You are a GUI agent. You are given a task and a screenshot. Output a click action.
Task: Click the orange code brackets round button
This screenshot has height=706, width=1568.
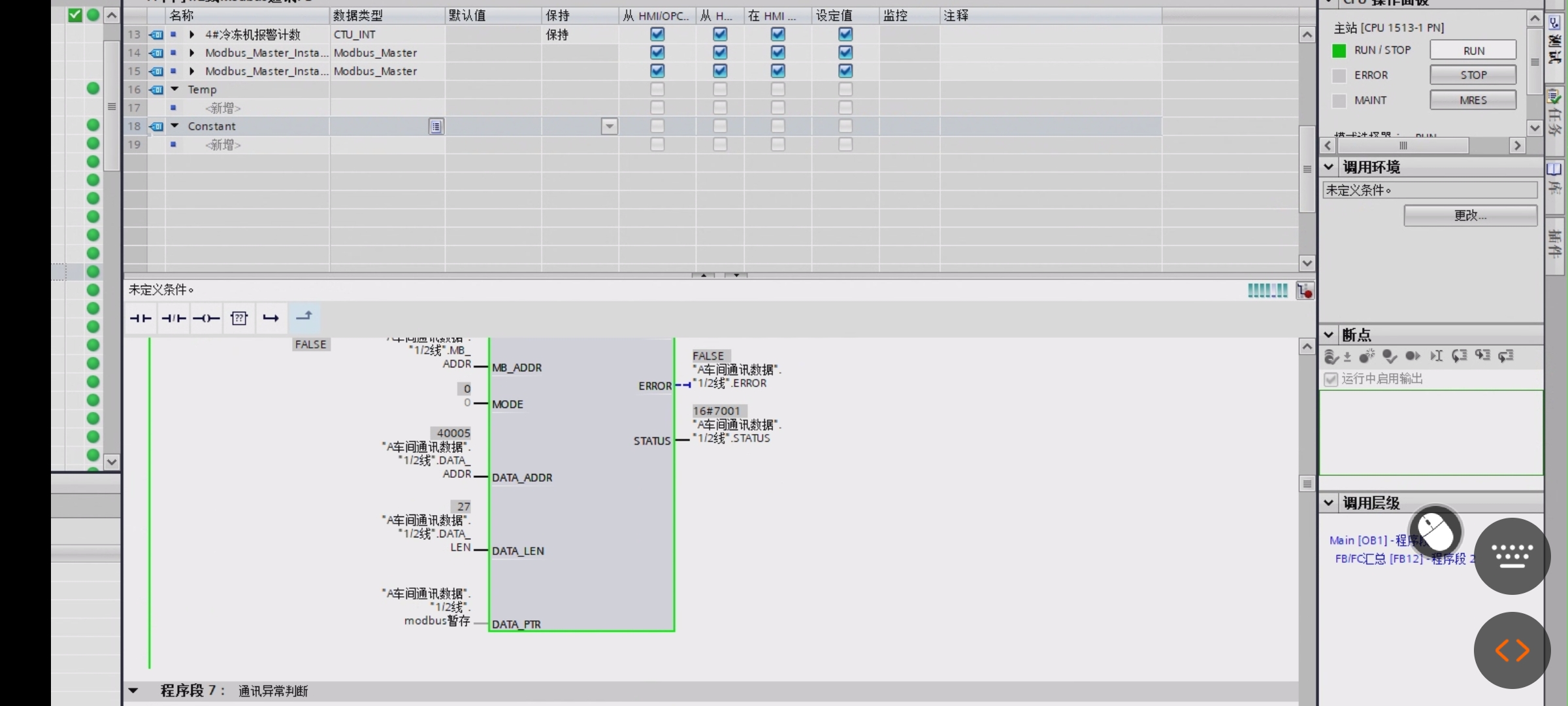[x=1511, y=650]
